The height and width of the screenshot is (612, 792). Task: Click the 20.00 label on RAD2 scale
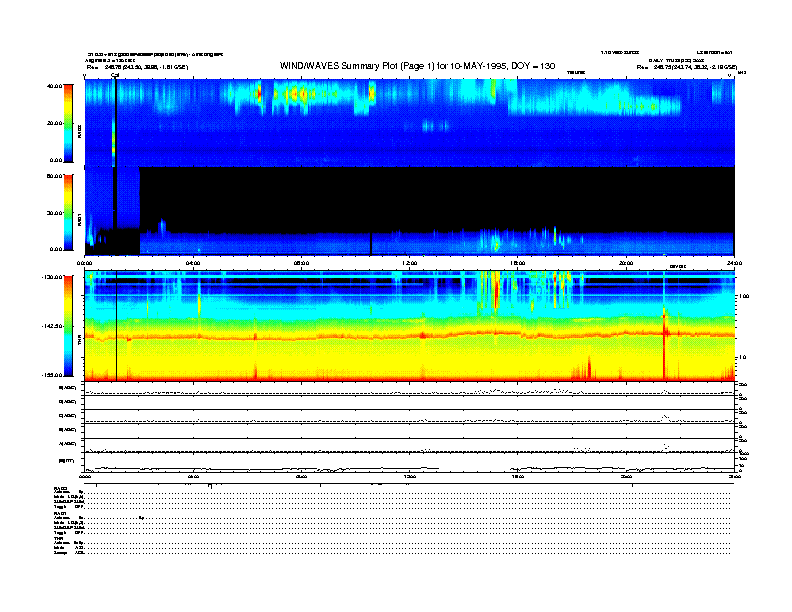[54, 123]
